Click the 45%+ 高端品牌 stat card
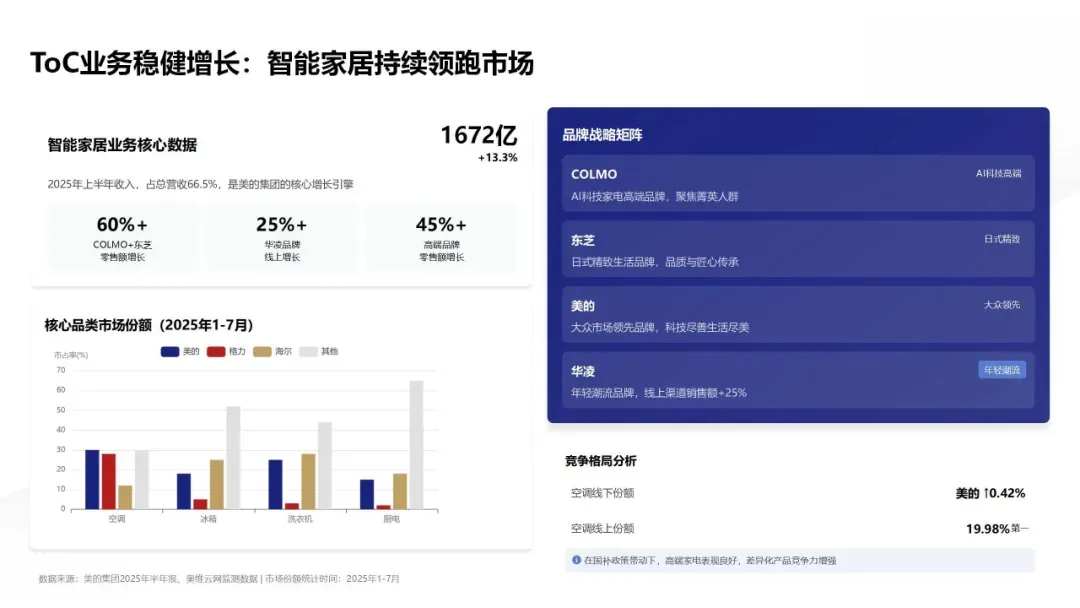 tap(442, 238)
